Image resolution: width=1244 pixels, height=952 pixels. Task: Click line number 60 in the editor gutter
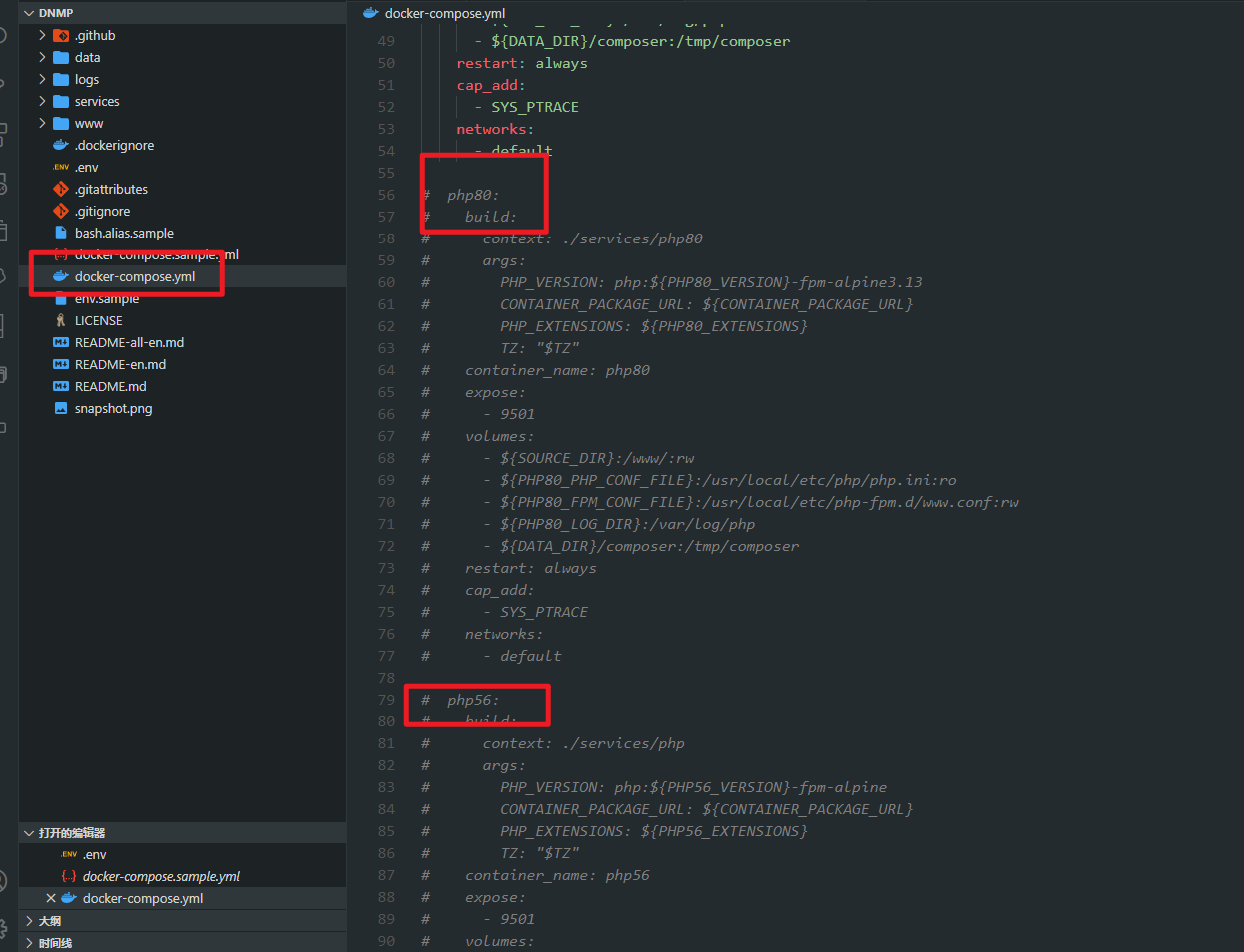click(x=386, y=281)
